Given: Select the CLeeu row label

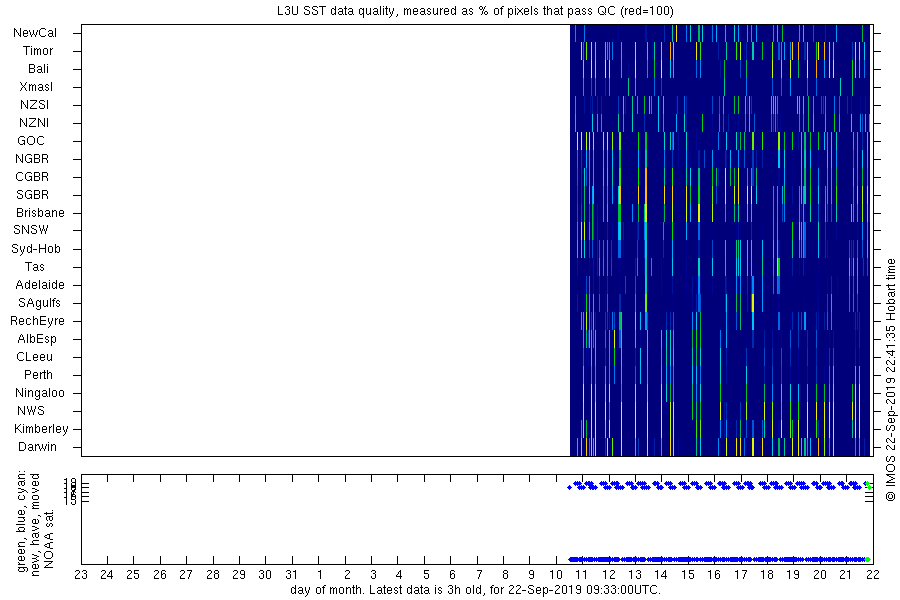Looking at the screenshot, I should point(34,357).
